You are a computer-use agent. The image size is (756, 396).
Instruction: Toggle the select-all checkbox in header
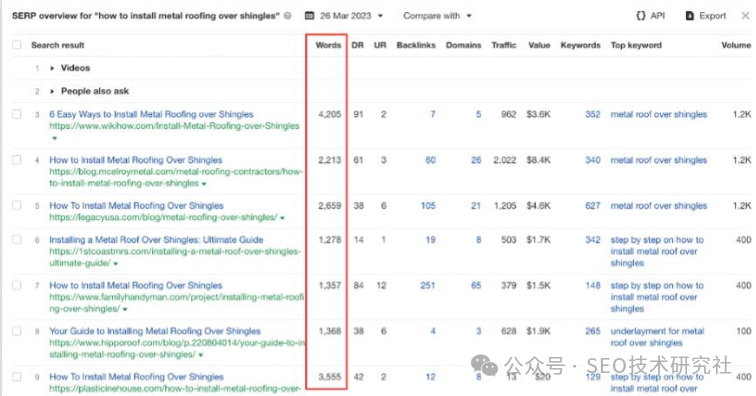pyautogui.click(x=17, y=45)
